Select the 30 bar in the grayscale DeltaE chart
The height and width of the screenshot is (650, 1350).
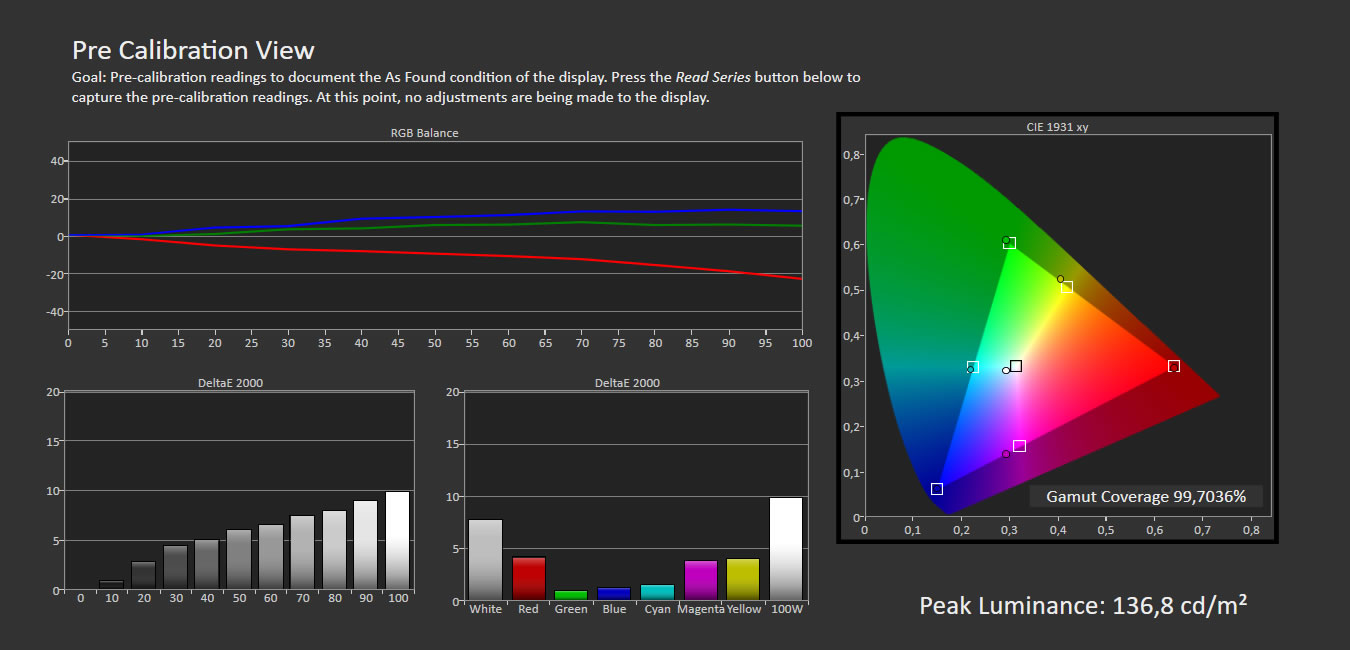point(176,567)
